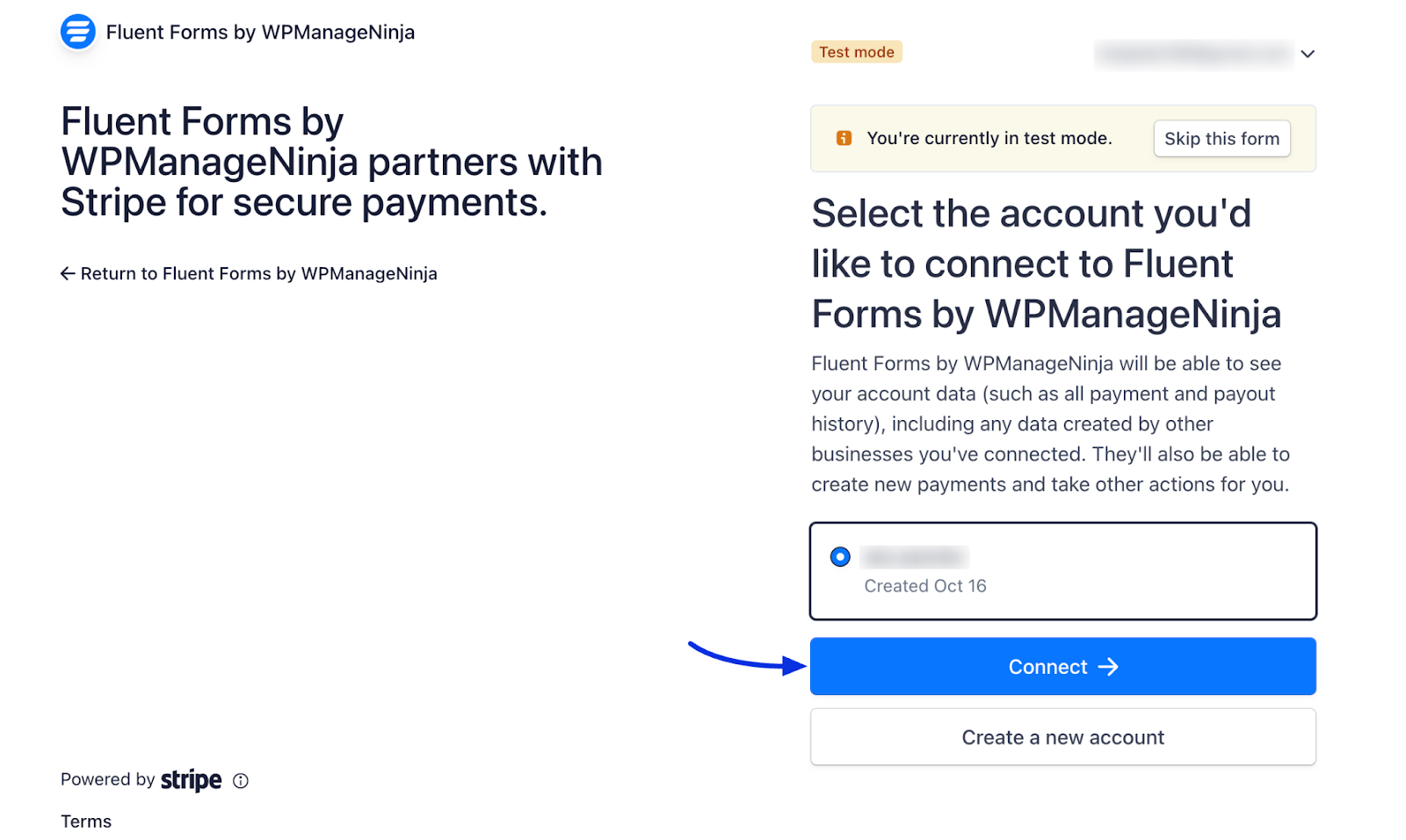Open the Terms link

pyautogui.click(x=86, y=822)
